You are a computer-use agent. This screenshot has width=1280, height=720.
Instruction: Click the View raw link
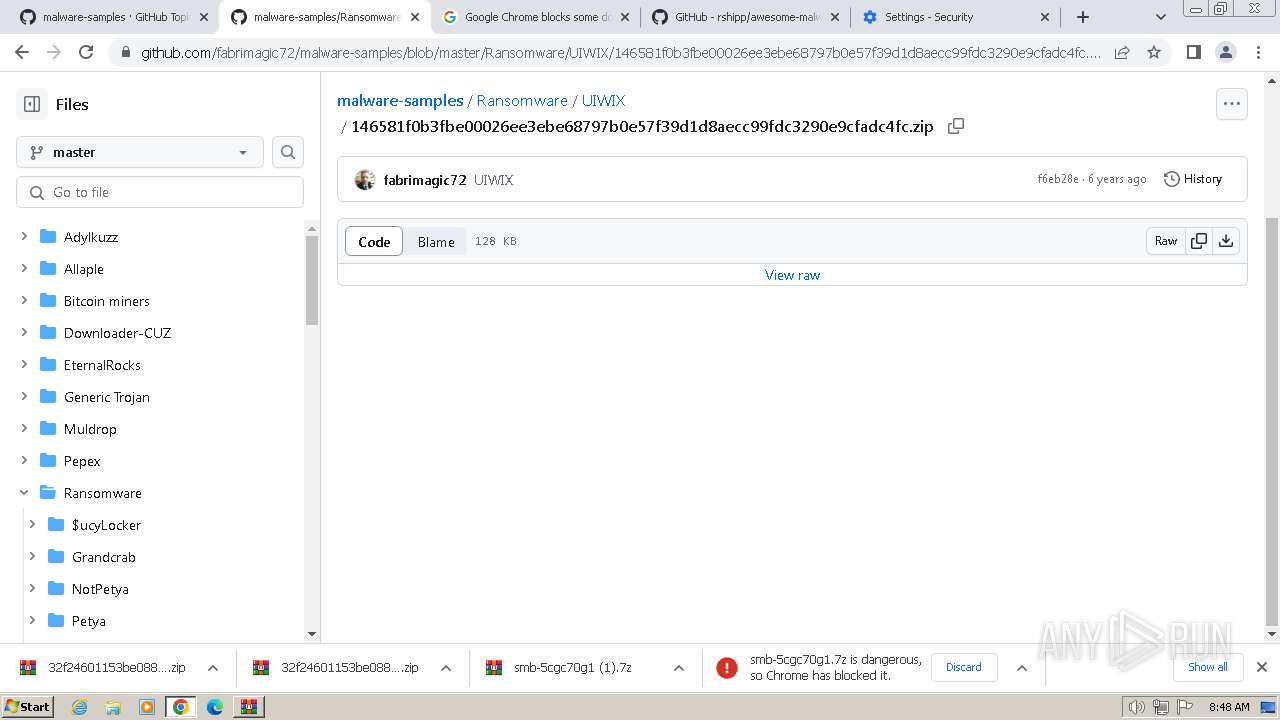click(x=792, y=275)
